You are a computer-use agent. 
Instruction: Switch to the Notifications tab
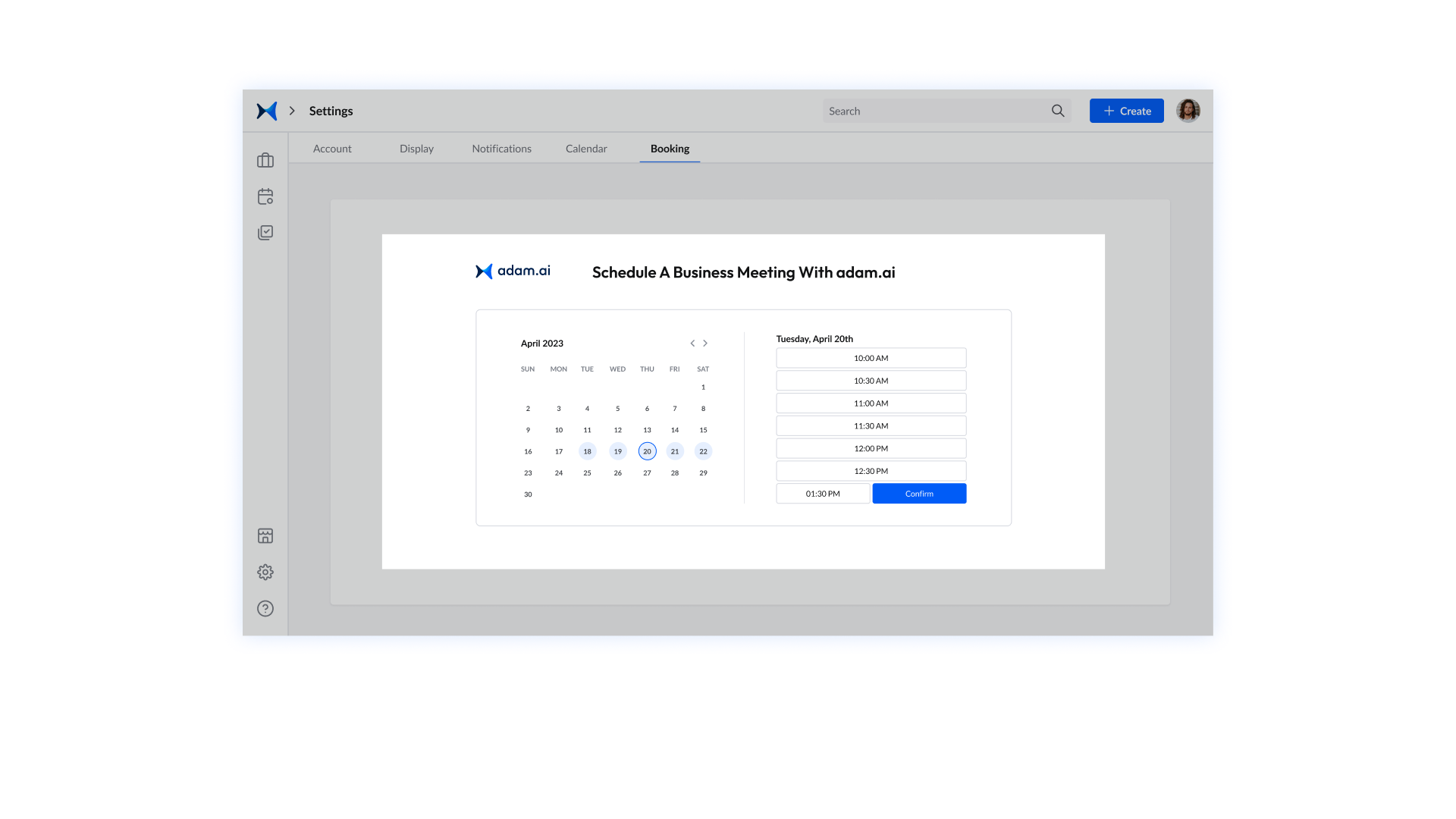tap(501, 149)
